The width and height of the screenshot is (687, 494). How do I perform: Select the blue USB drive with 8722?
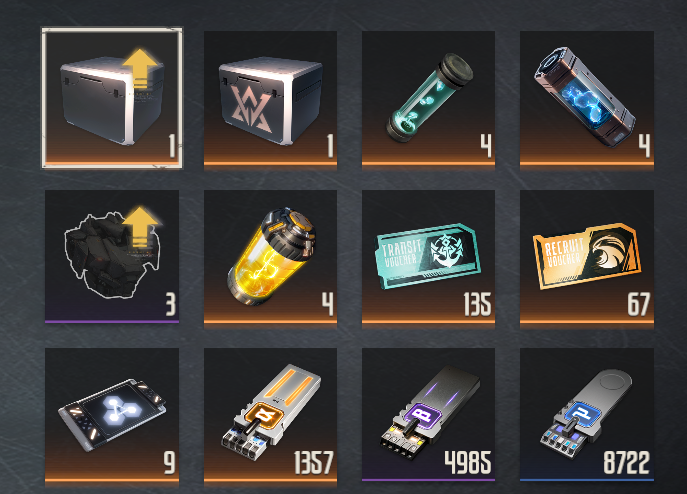[x=587, y=415]
